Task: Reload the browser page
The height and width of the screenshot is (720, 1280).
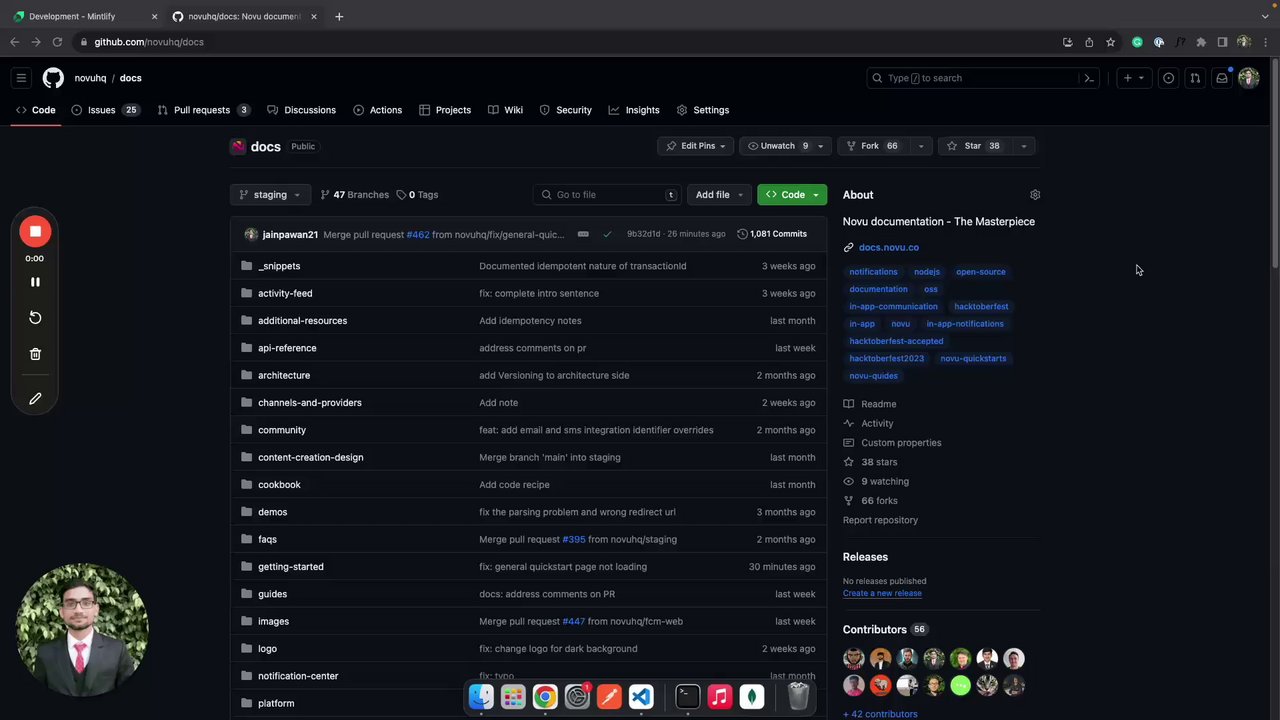Action: click(x=57, y=42)
